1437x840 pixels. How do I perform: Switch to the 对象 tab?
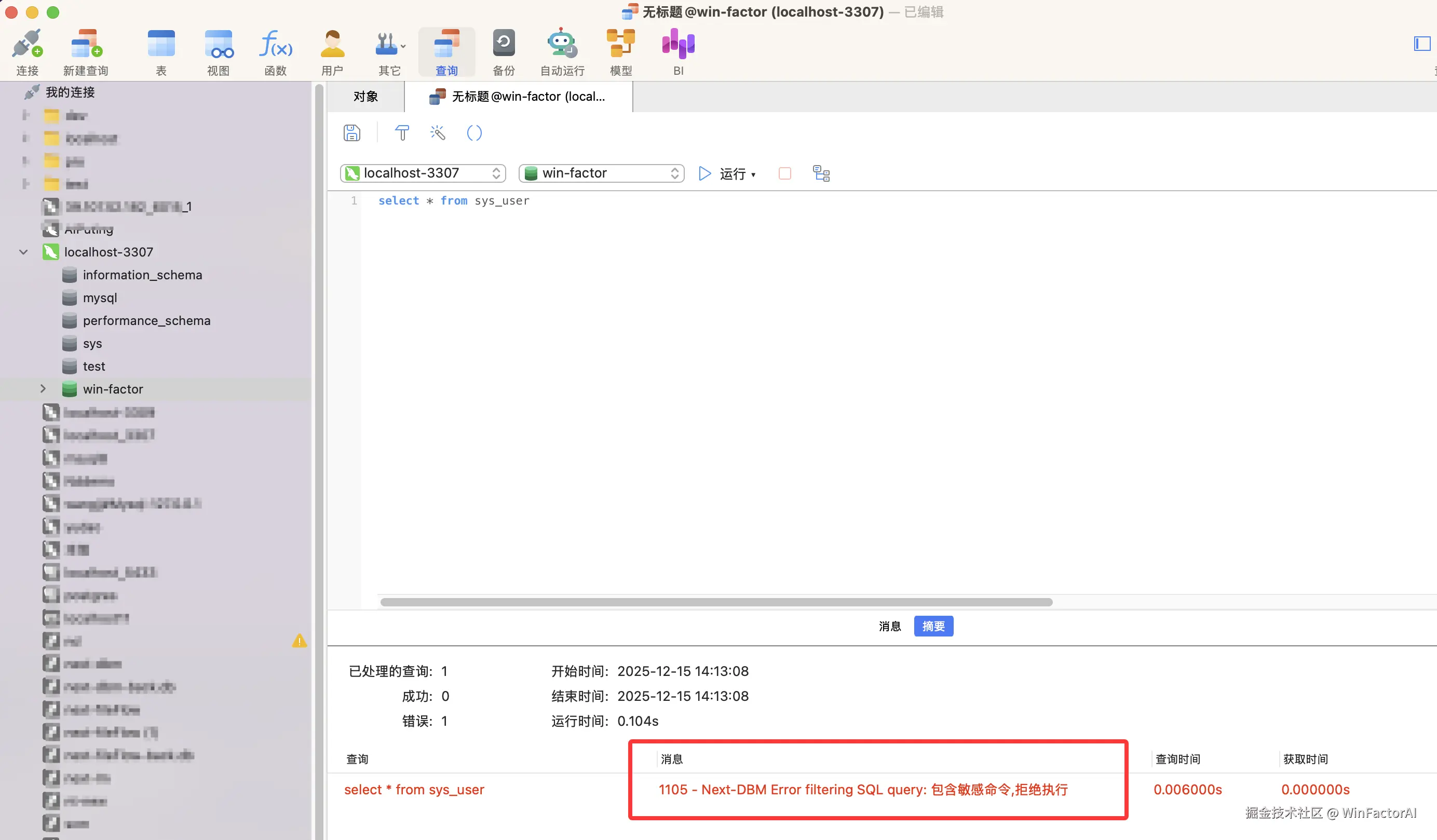coord(365,97)
